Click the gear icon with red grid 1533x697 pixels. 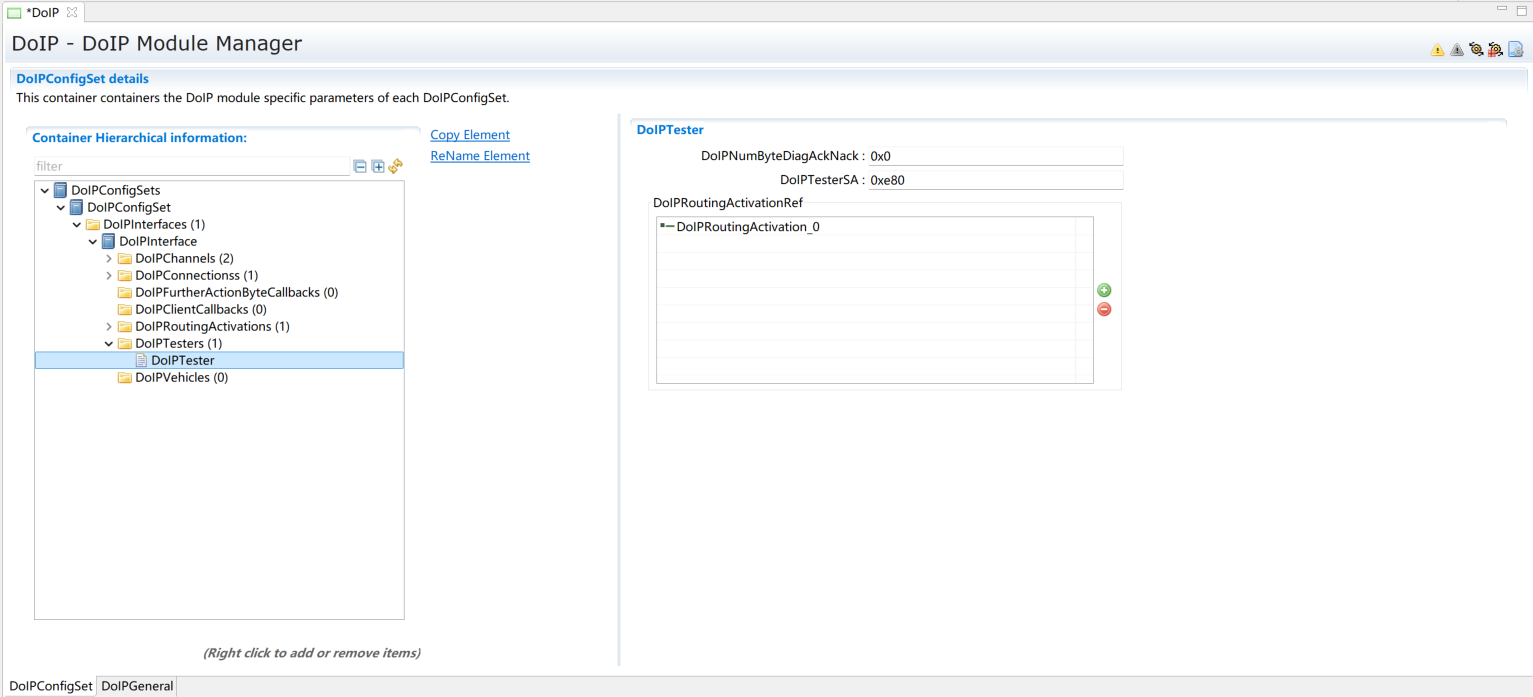click(1495, 50)
